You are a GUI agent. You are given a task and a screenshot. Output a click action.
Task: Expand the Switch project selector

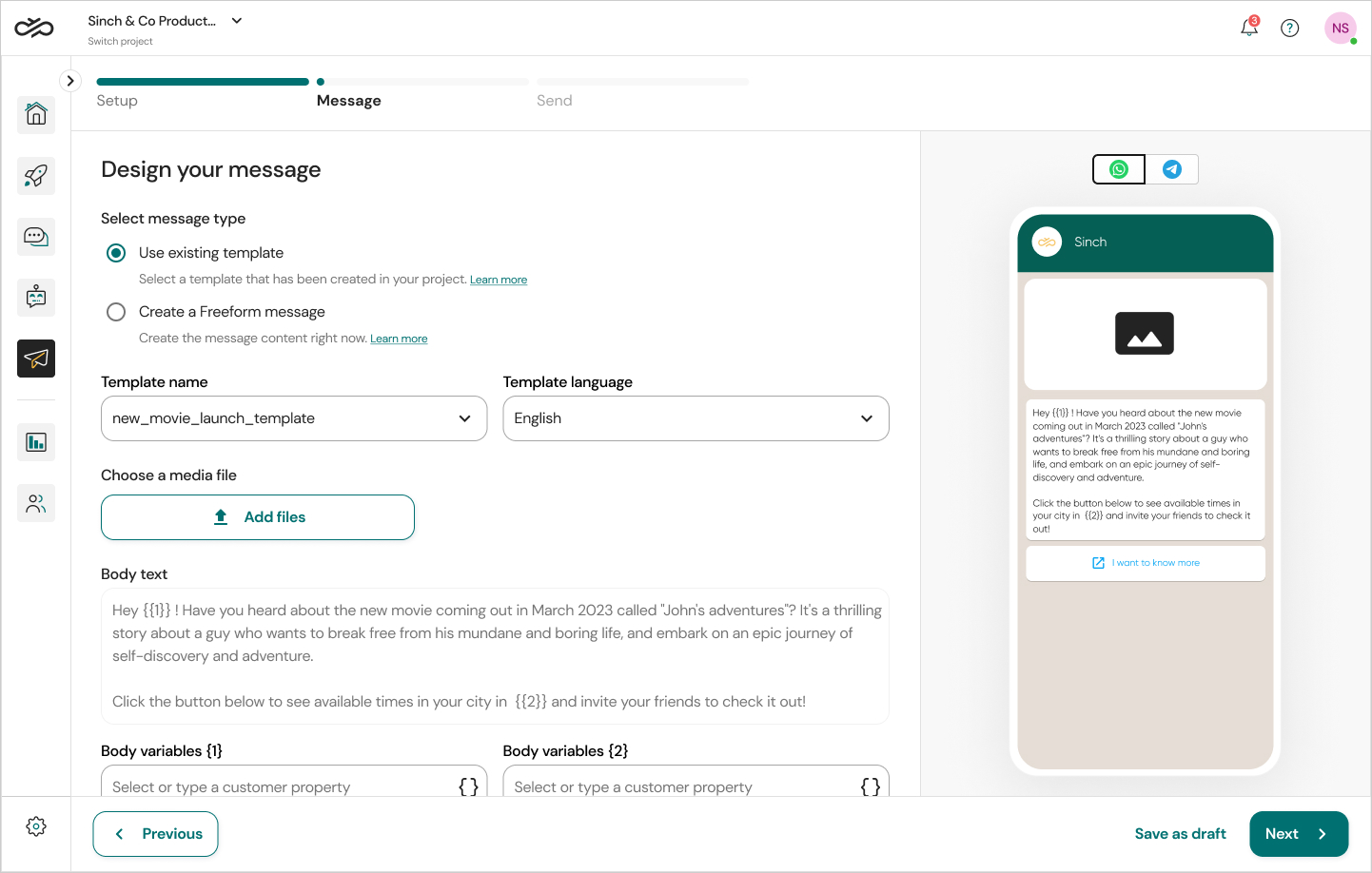pos(235,20)
